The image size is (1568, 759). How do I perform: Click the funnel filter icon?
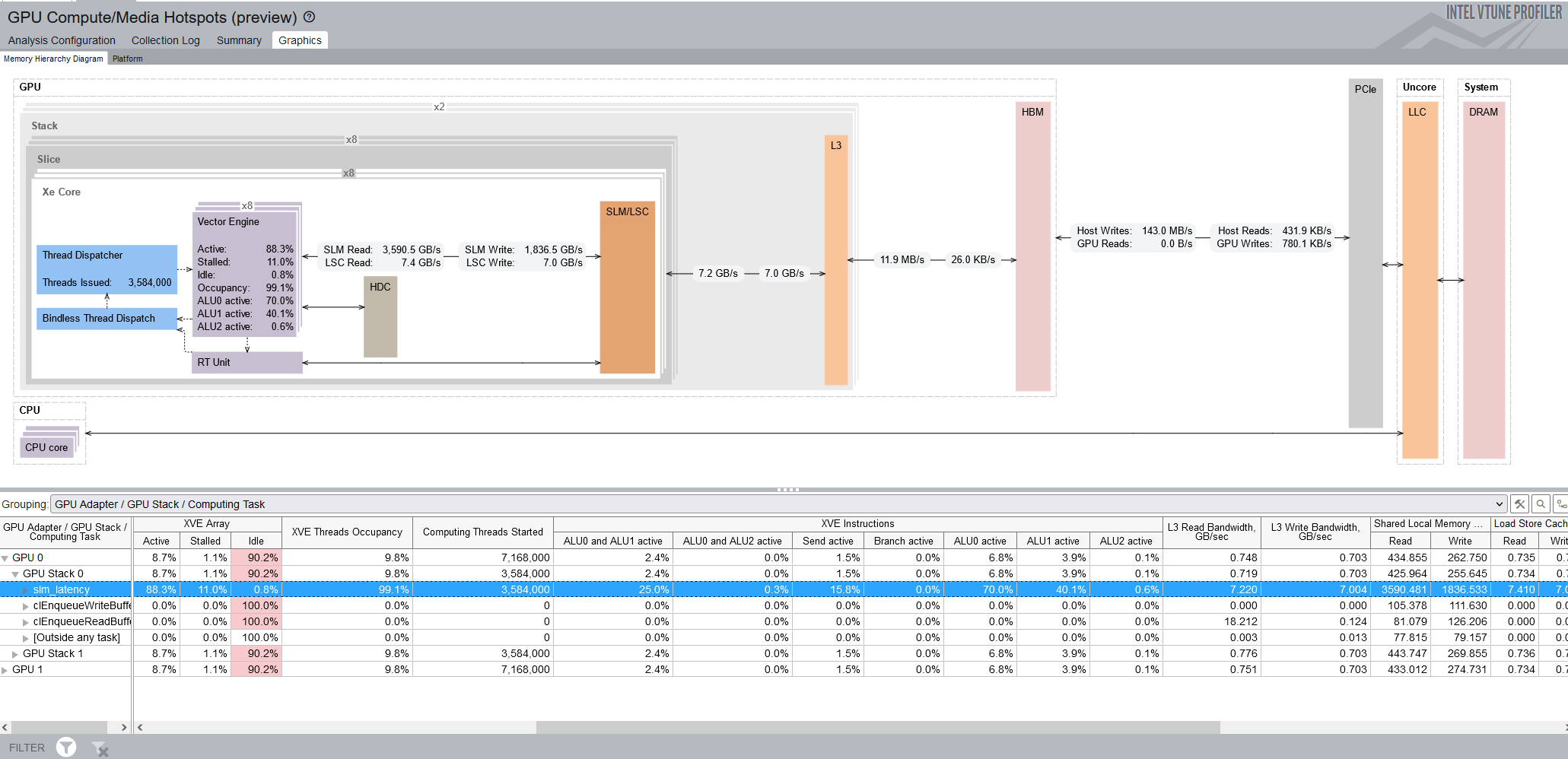[66, 748]
